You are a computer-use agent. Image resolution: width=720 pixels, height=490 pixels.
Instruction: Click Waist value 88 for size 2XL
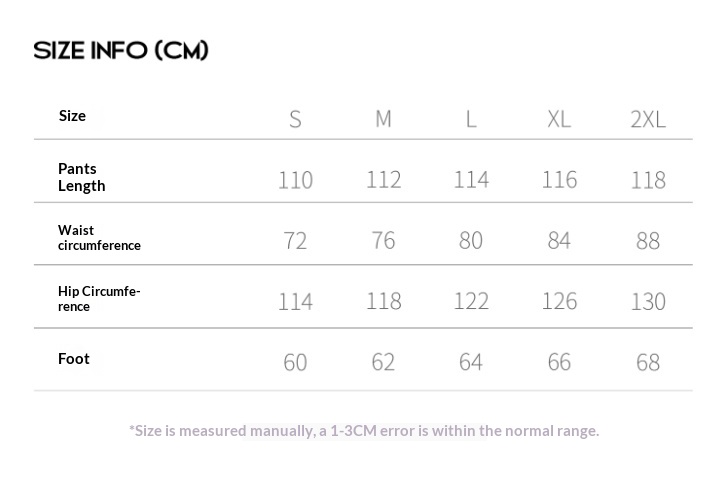pos(648,241)
